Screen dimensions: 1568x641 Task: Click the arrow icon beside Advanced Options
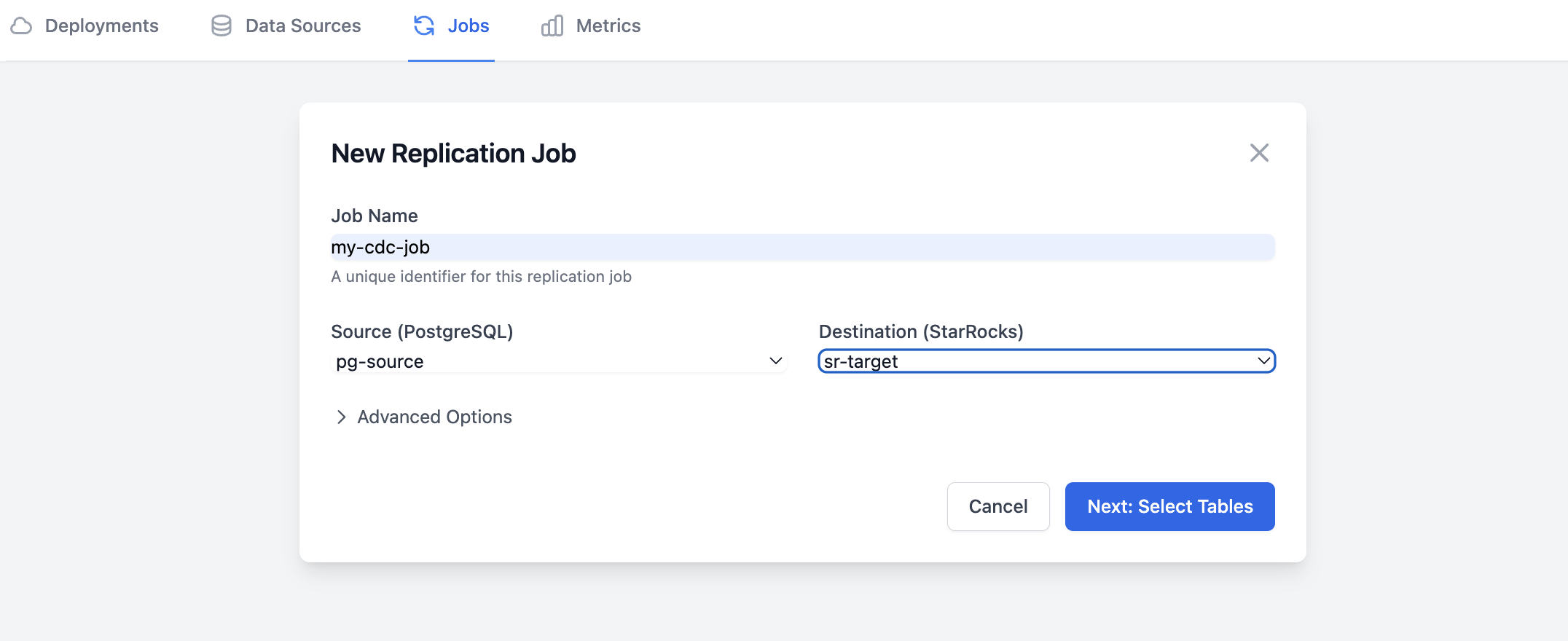coord(341,417)
